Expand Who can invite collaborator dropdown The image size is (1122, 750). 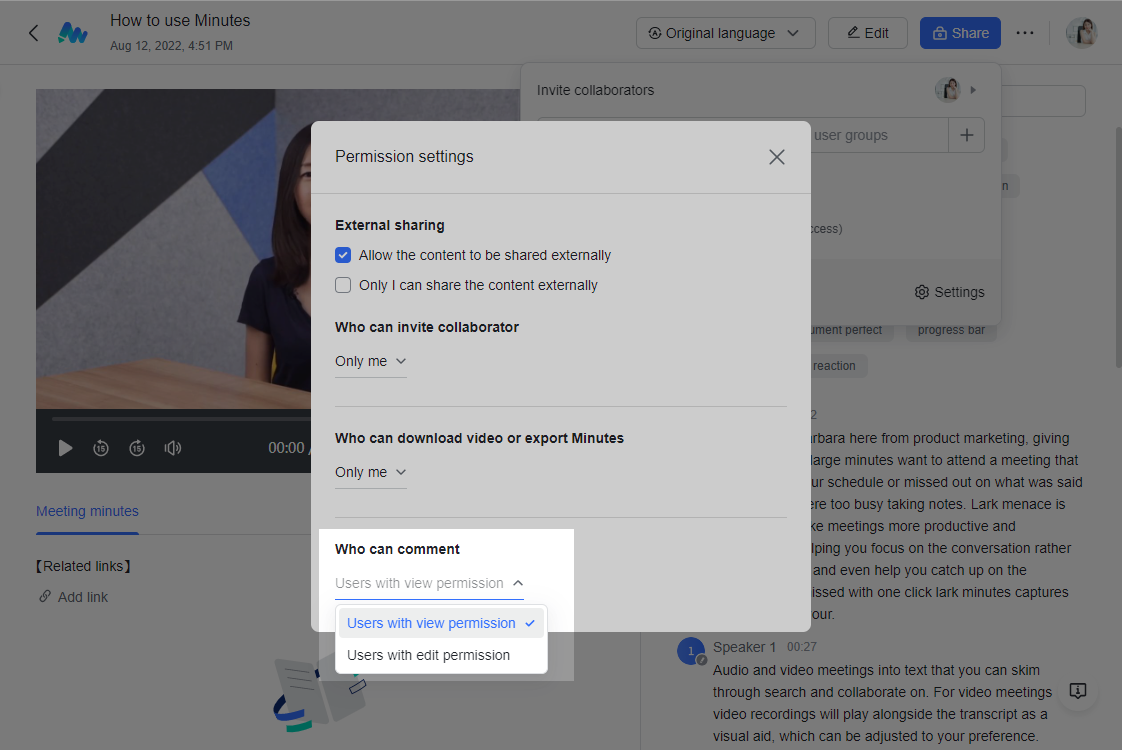coord(371,361)
